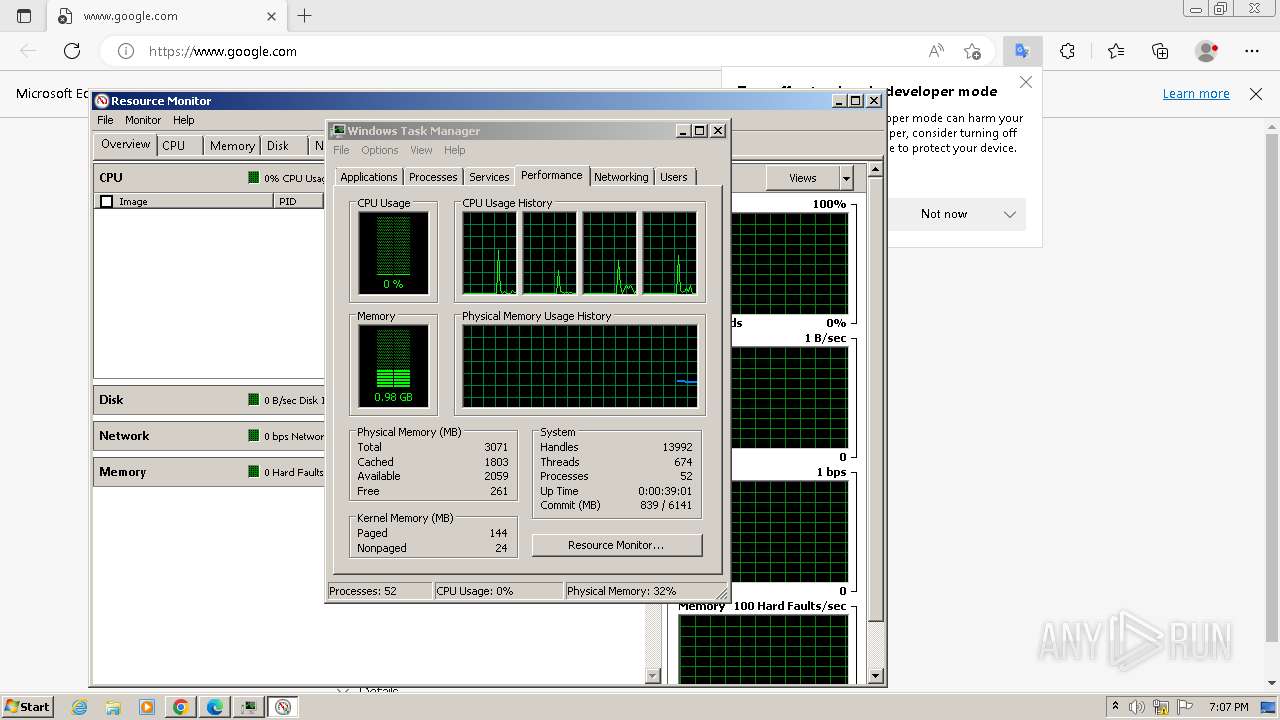Click the Resource Monitor... button
The image size is (1280, 720).
click(x=617, y=545)
